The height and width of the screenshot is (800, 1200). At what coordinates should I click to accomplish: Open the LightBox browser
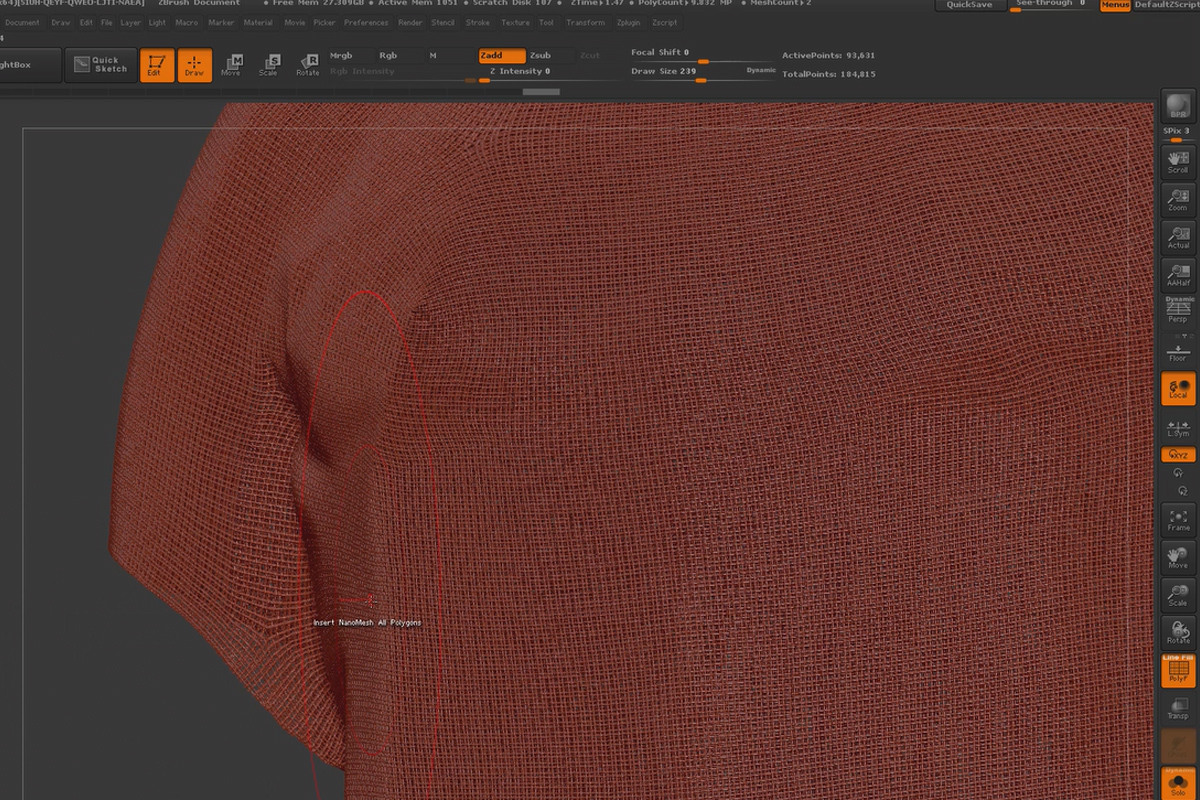click(x=30, y=65)
